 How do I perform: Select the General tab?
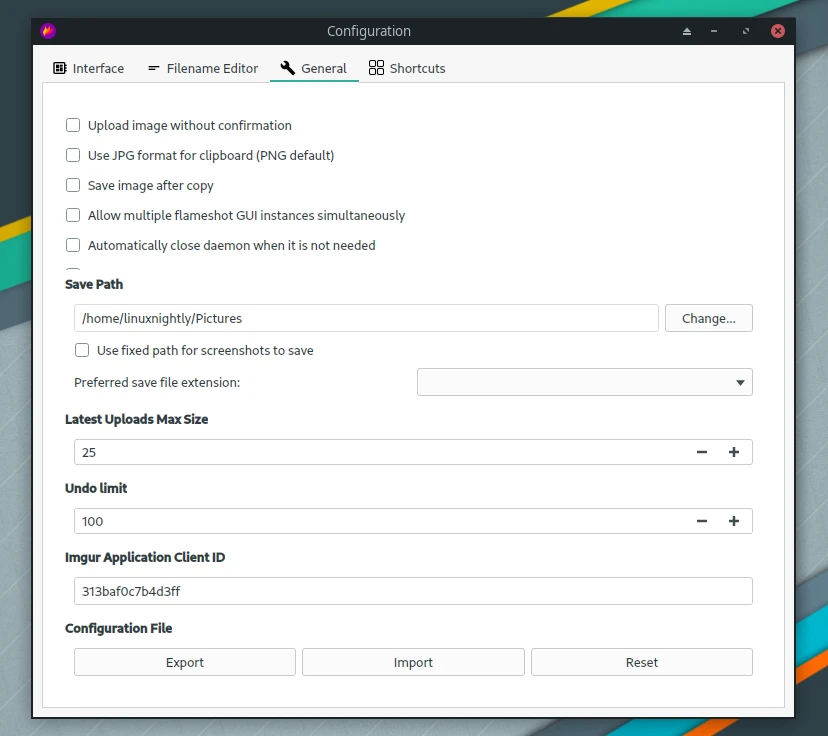coord(314,68)
